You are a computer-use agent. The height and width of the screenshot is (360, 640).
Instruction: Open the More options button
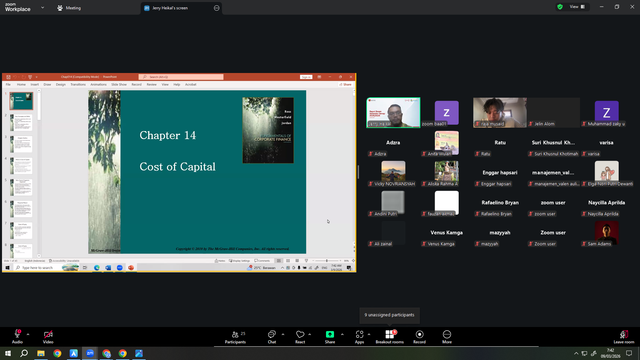click(447, 337)
